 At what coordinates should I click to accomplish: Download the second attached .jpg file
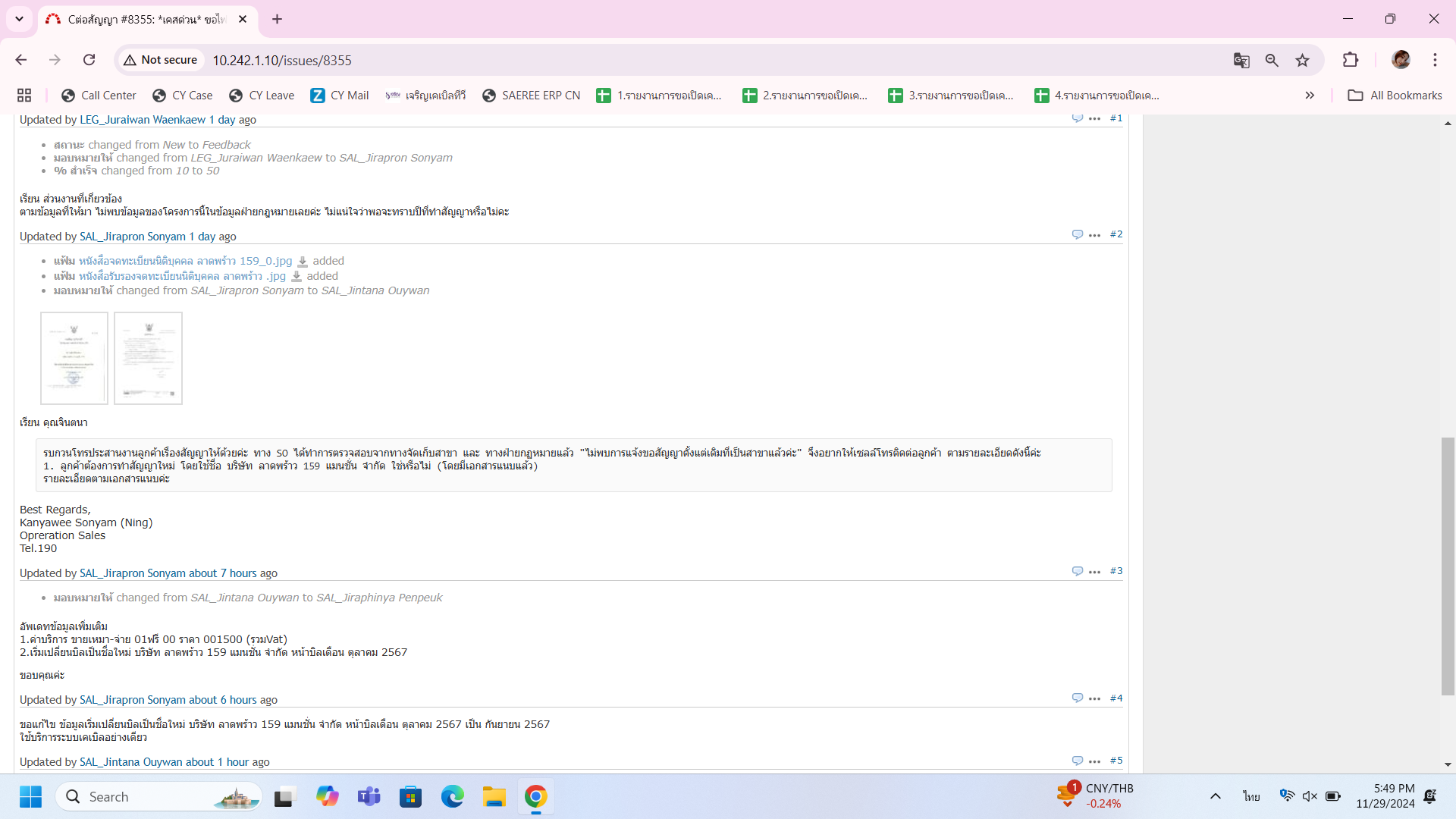(x=297, y=277)
